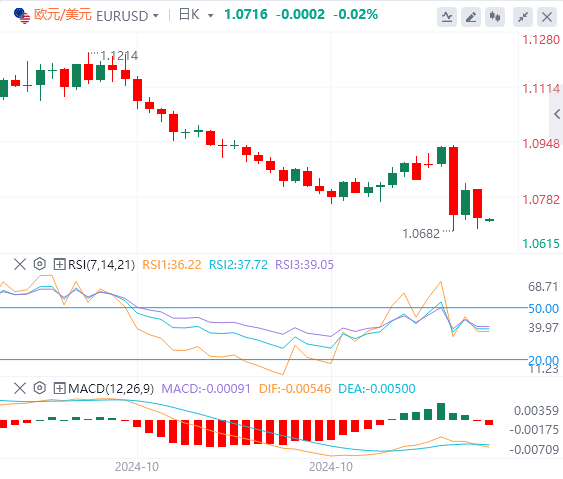Select the 1.0682 low price marker

(x=421, y=234)
